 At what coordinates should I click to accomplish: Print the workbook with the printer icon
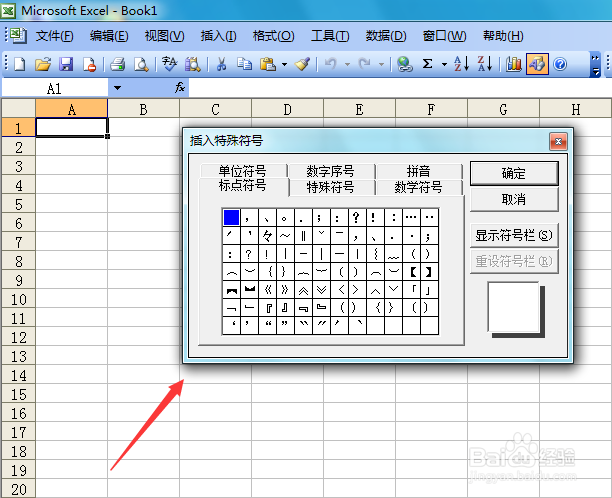(117, 64)
